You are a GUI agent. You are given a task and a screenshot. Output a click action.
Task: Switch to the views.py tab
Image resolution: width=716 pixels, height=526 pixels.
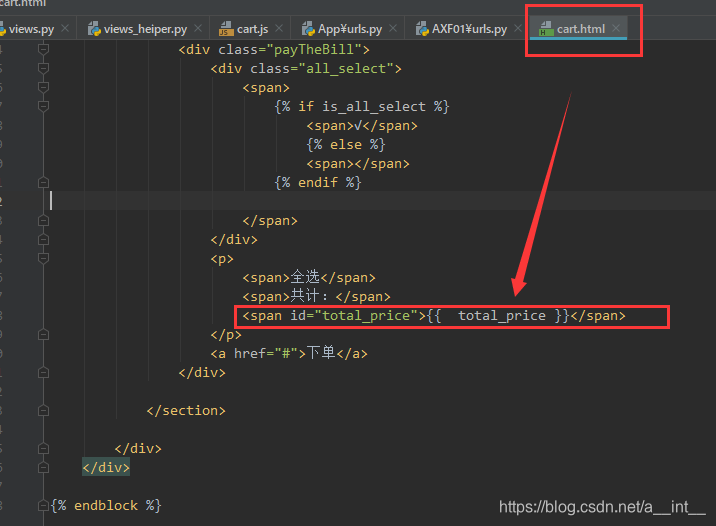click(x=31, y=29)
